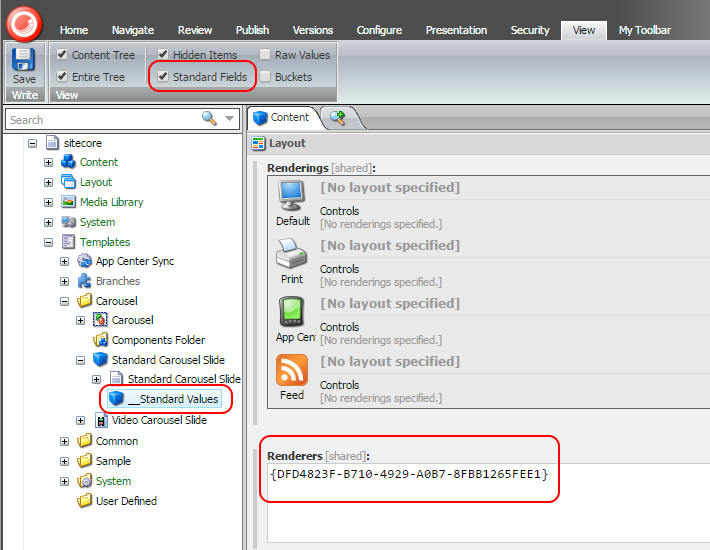Open the Configure ribbon tab

[x=379, y=30]
